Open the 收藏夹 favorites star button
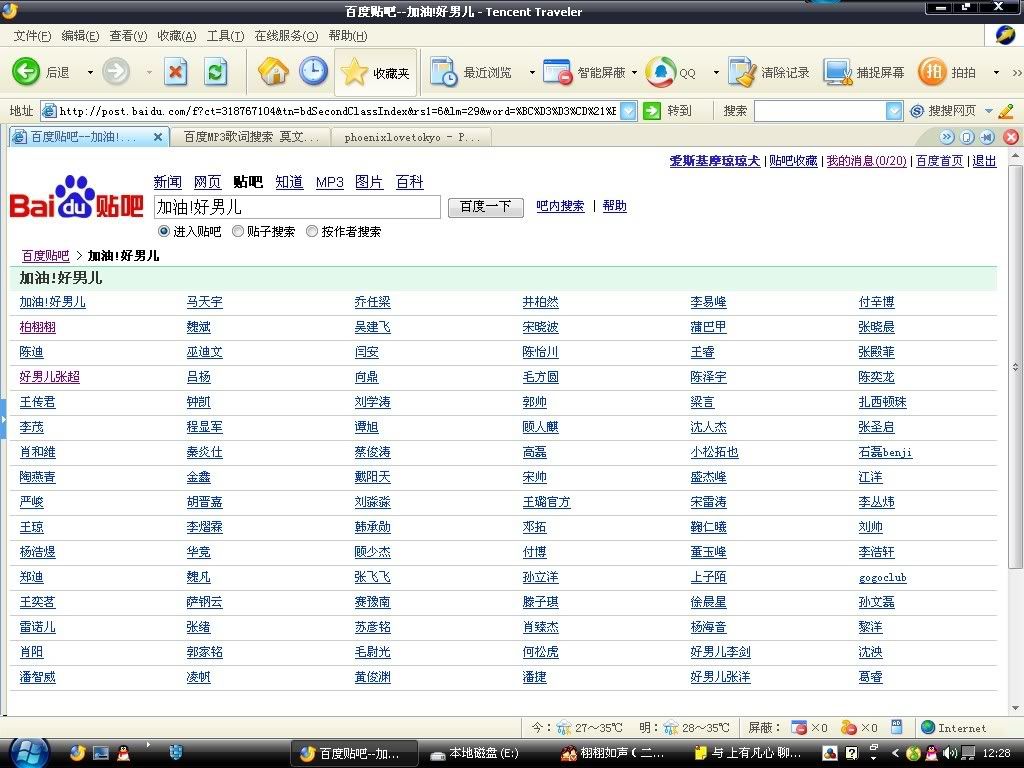This screenshot has height=768, width=1024. tap(376, 72)
